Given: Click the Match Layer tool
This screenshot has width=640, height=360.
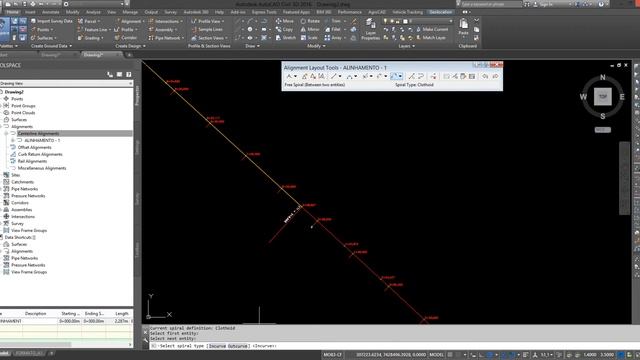Looking at the screenshot, I should coord(431,38).
